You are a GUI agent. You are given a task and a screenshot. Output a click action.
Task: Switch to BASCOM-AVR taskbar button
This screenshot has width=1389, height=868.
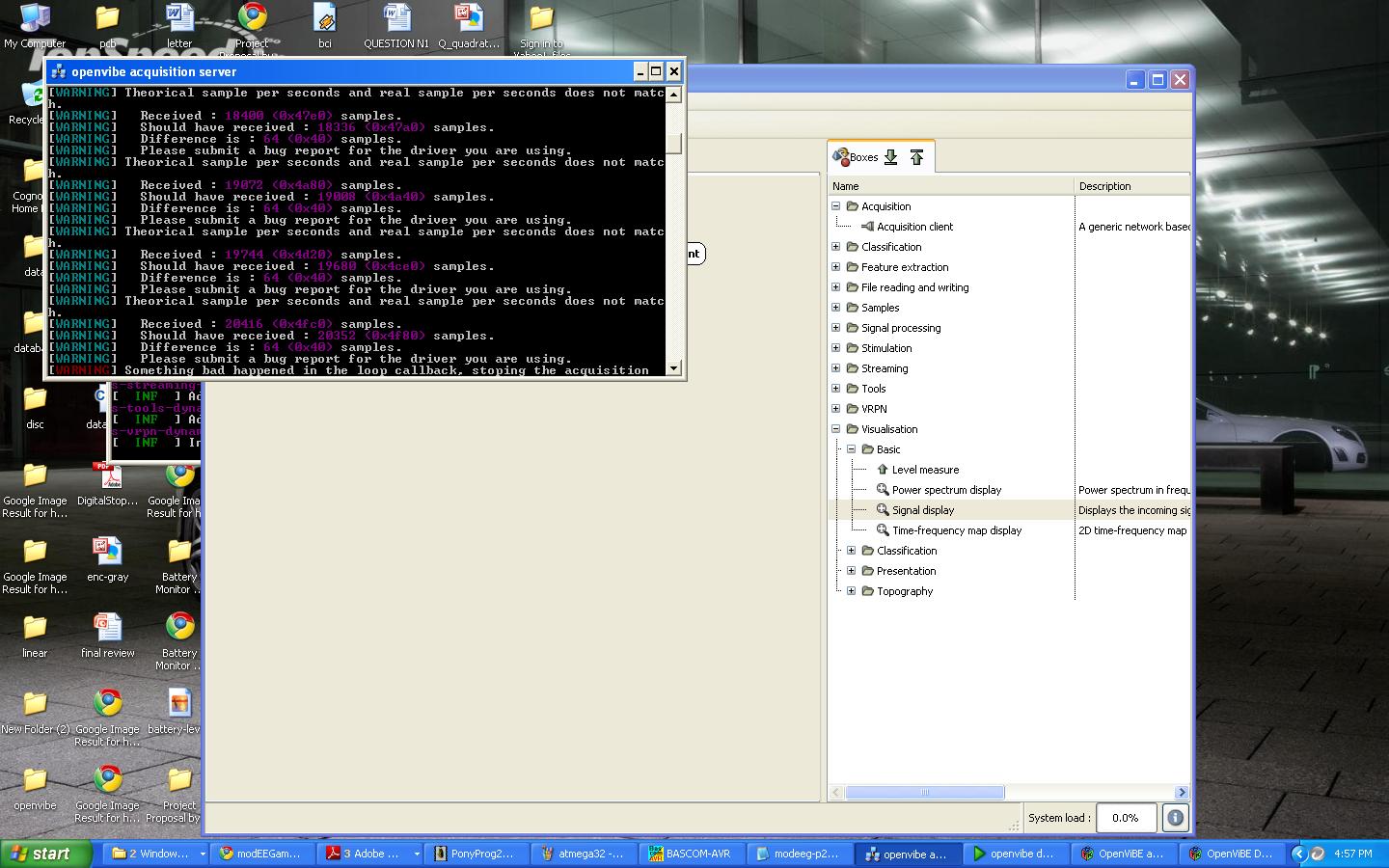[x=692, y=854]
